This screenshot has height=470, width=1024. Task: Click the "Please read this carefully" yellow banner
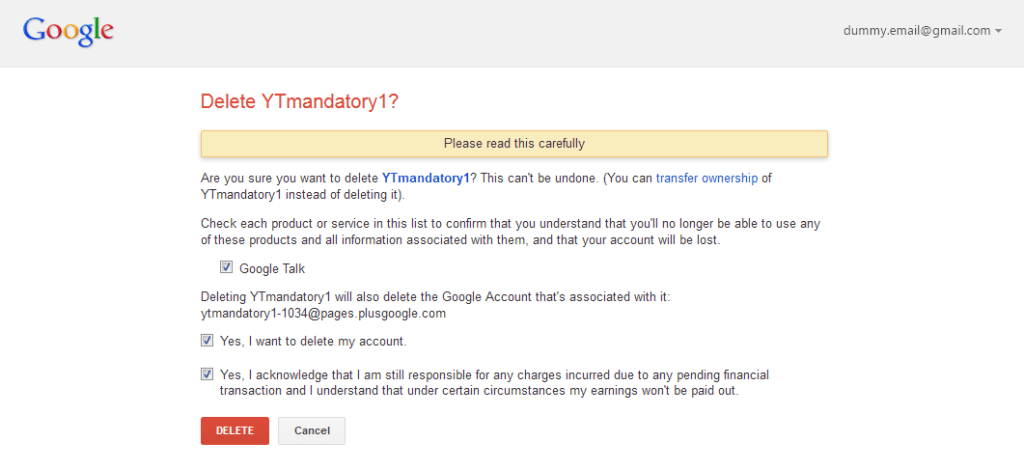(x=514, y=144)
